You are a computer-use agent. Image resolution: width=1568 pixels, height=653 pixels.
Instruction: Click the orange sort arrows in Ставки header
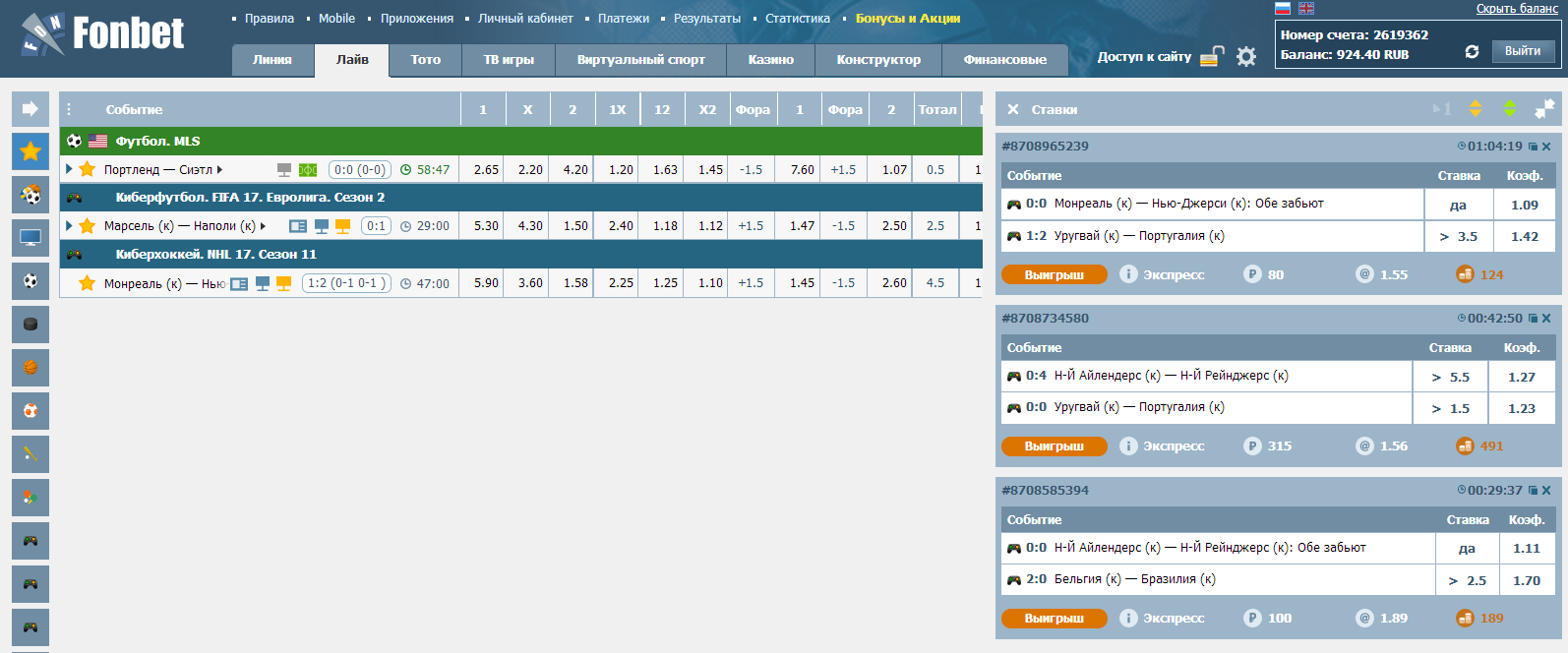pos(1476,108)
